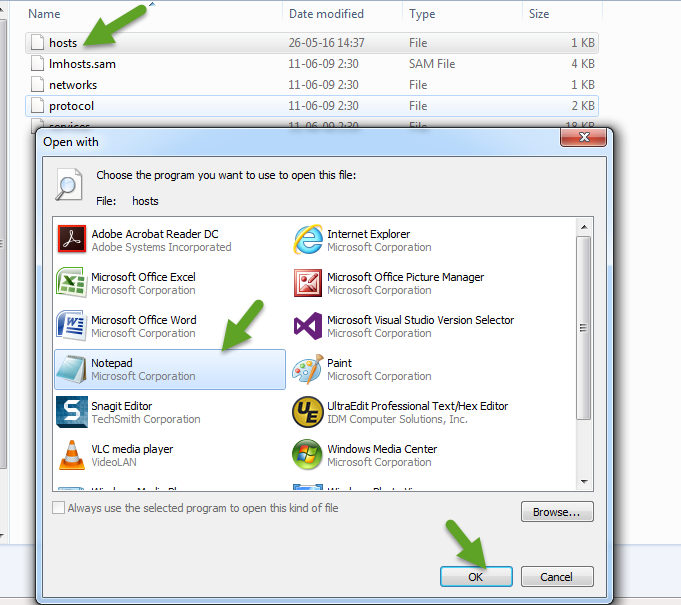Choose the Microsoft Office Word icon

point(70,325)
